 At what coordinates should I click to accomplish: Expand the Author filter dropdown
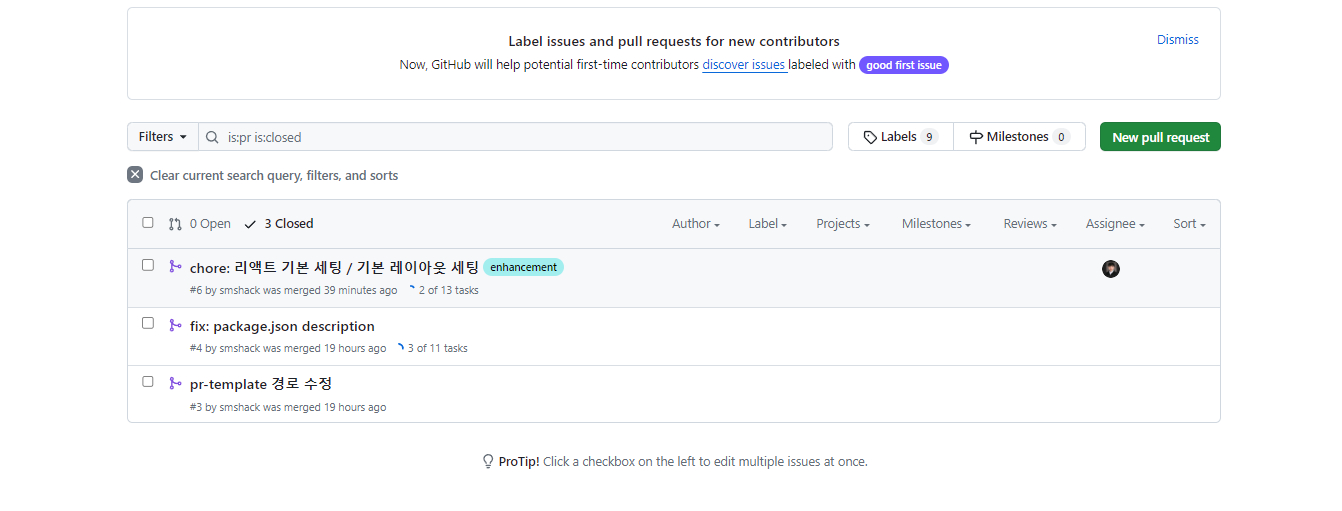pos(696,224)
